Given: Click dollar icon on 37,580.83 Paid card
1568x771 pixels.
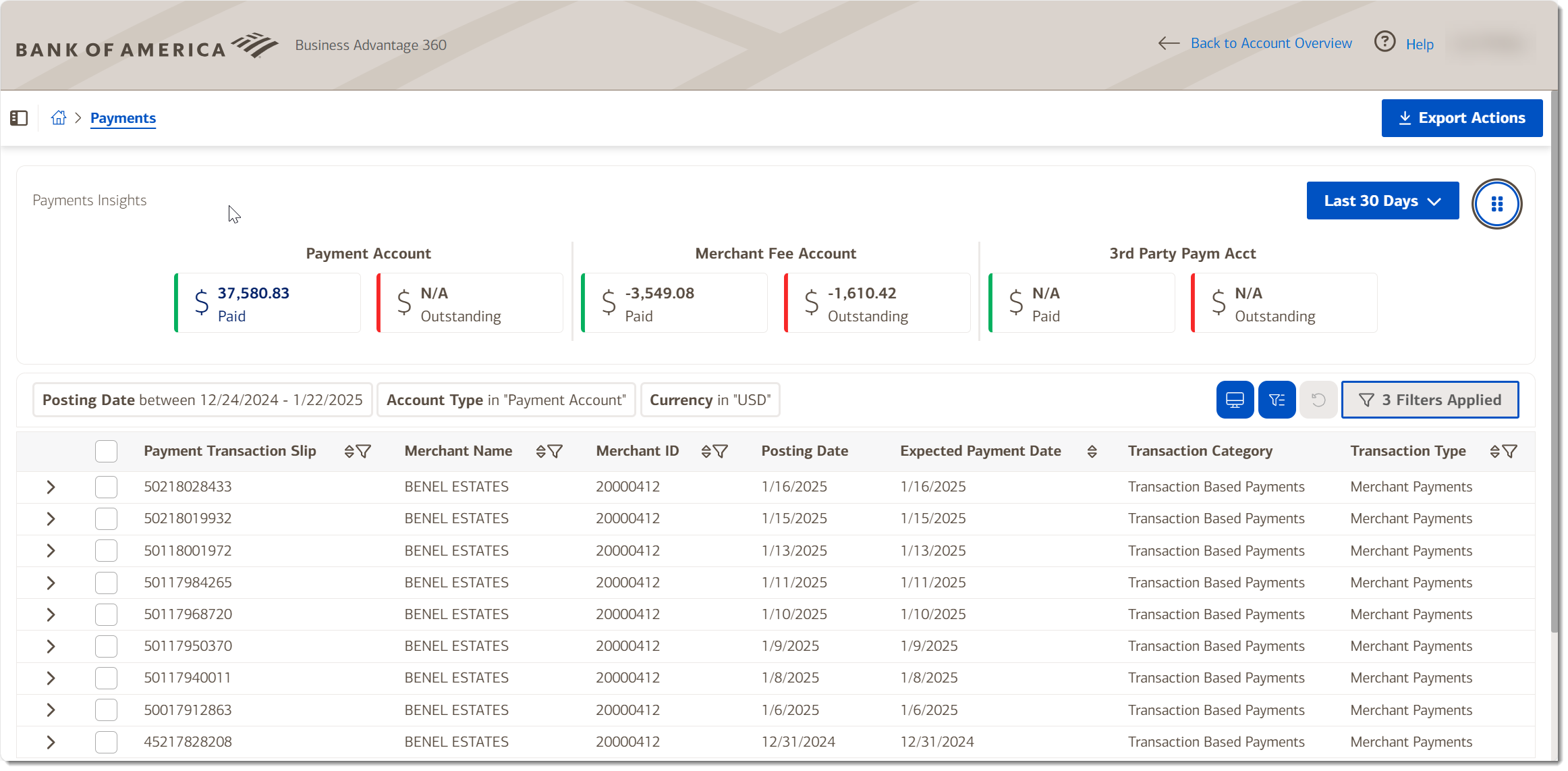Looking at the screenshot, I should 201,302.
